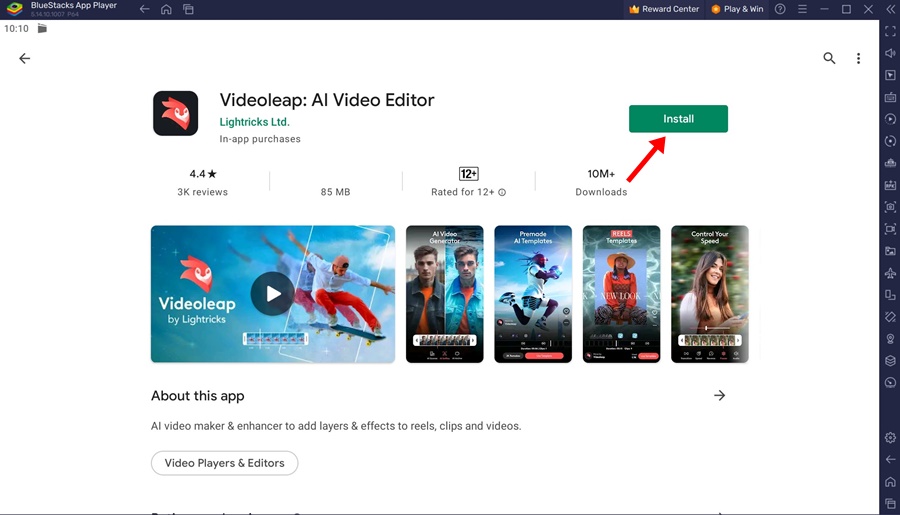Click the 3K reviews text
900x515 pixels.
[202, 192]
